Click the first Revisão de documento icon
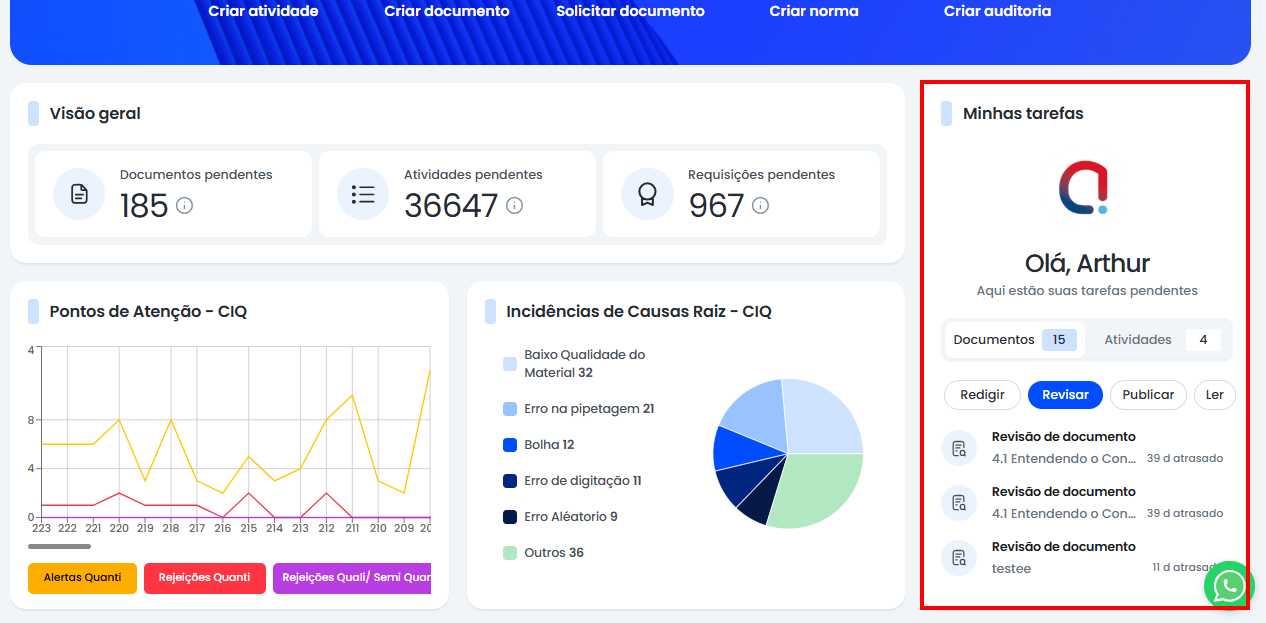This screenshot has height=623, width=1266. (x=959, y=448)
